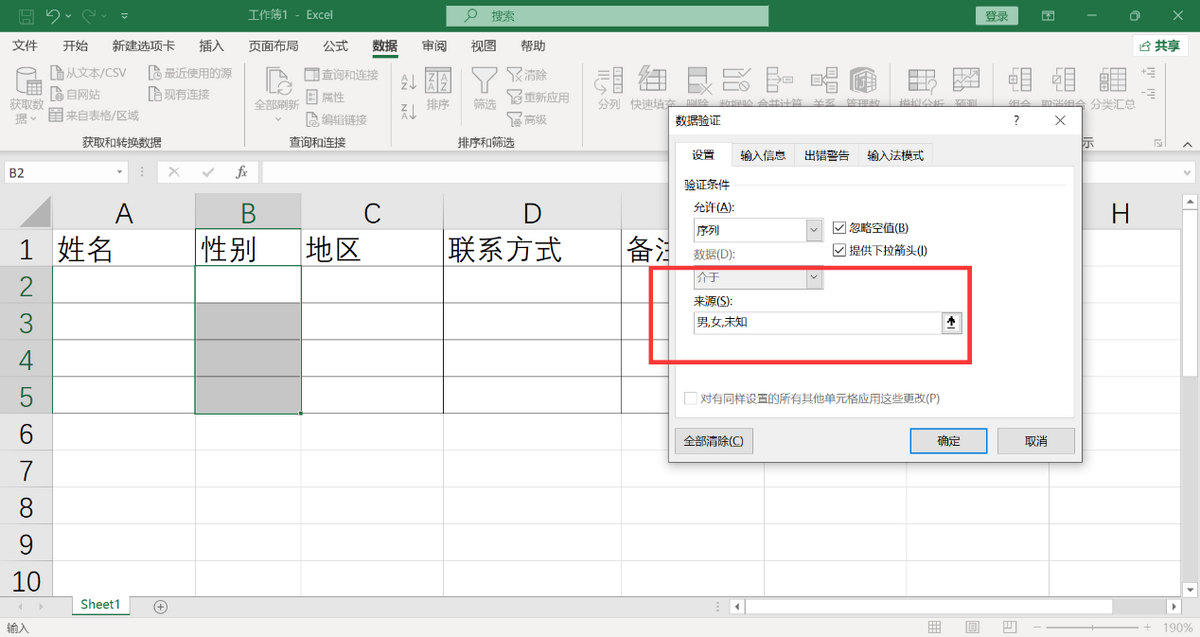The image size is (1200, 637).
Task: Click the Subtotal (分类汇总) icon
Action: [1113, 82]
